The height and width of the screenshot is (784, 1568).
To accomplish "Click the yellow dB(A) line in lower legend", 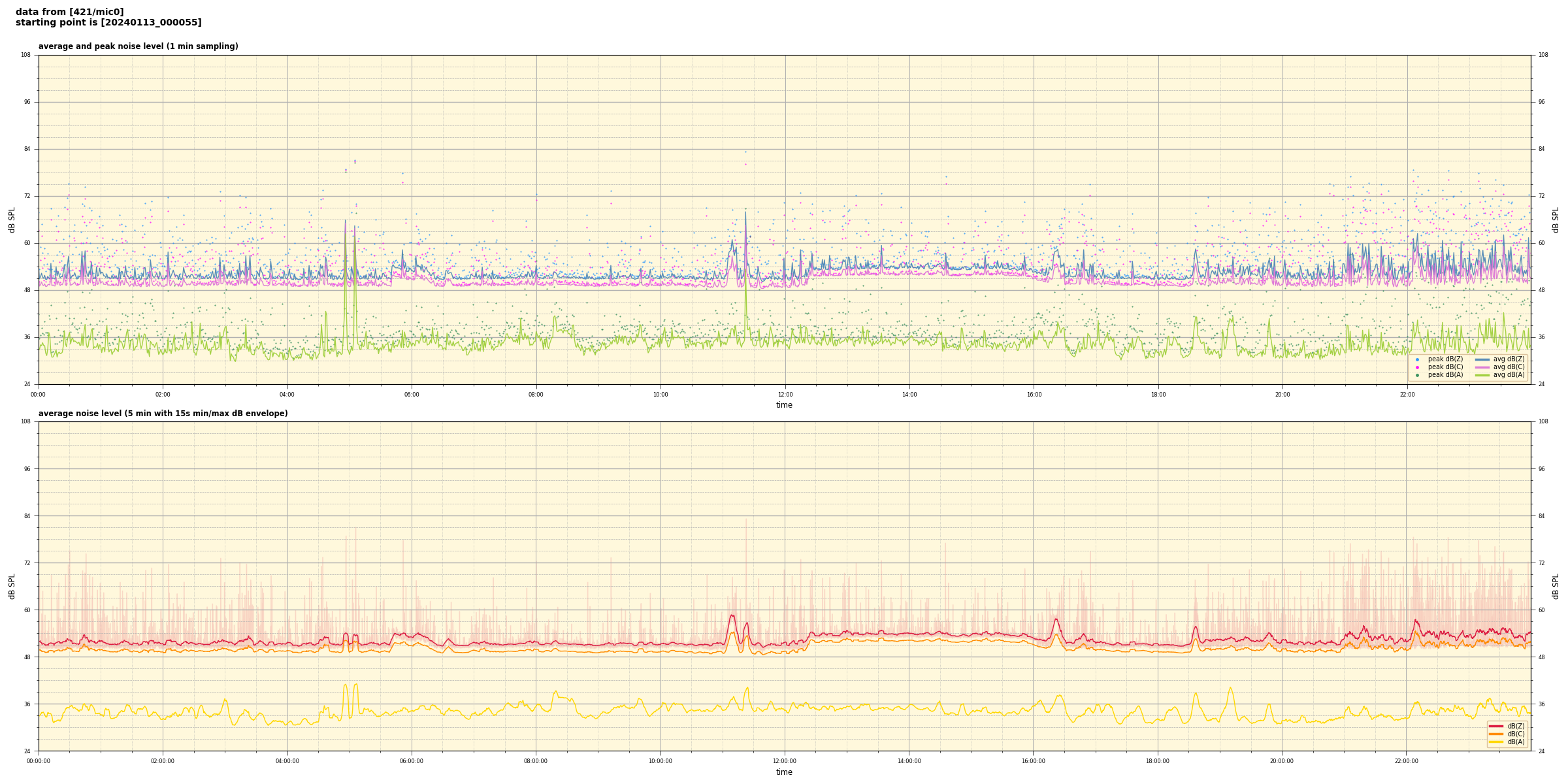I will (1496, 742).
